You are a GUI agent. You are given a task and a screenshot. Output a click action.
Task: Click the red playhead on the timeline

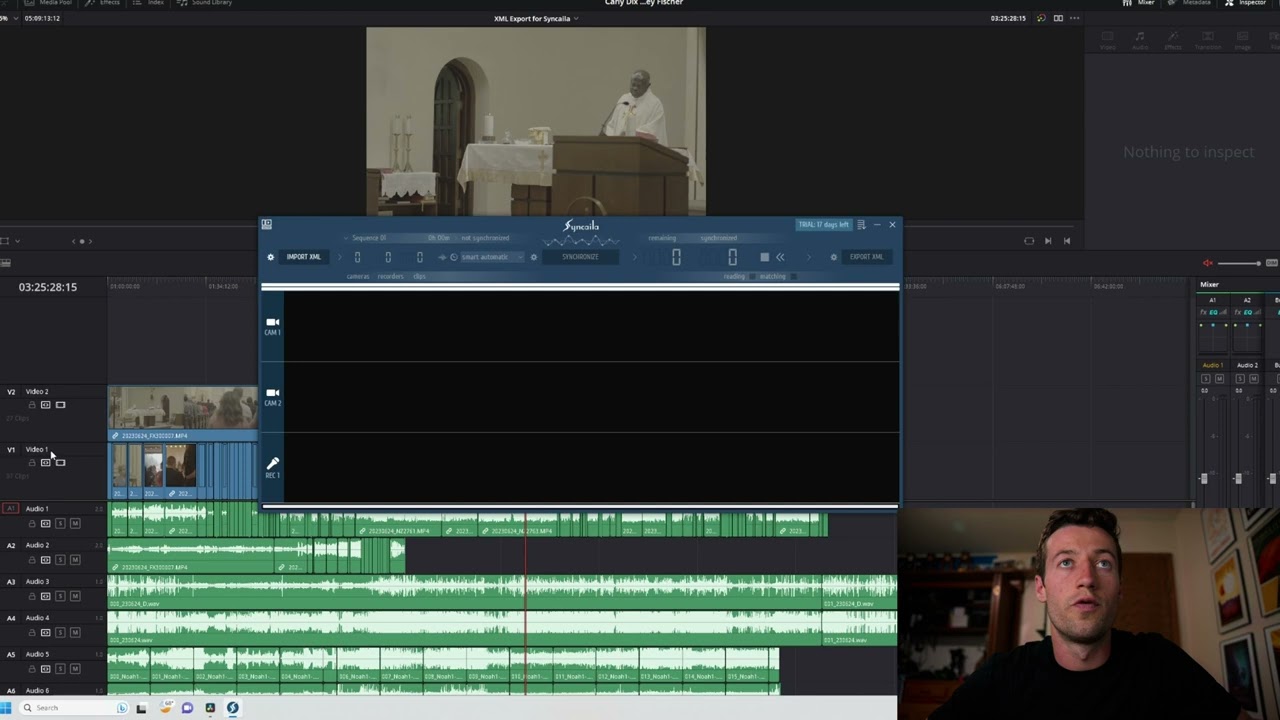(526, 600)
